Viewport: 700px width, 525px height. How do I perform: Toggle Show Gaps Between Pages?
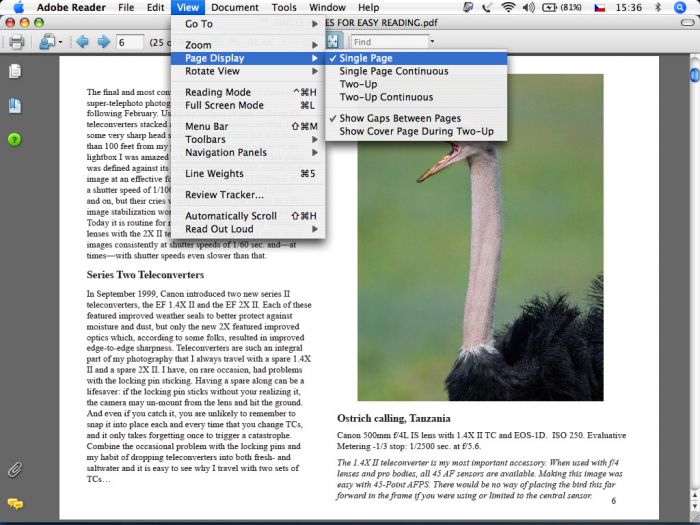400,118
